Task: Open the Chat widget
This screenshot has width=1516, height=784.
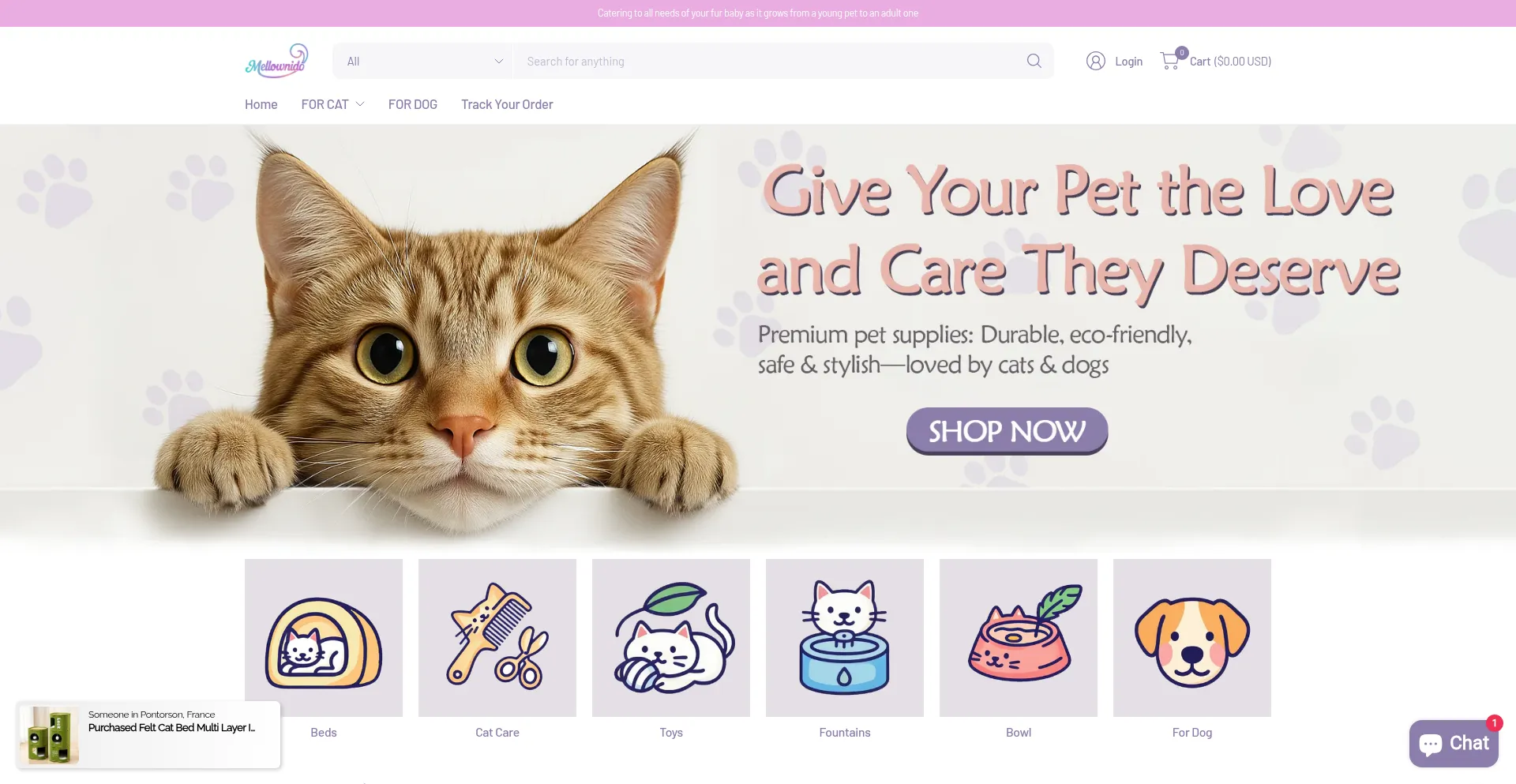Action: [x=1454, y=743]
